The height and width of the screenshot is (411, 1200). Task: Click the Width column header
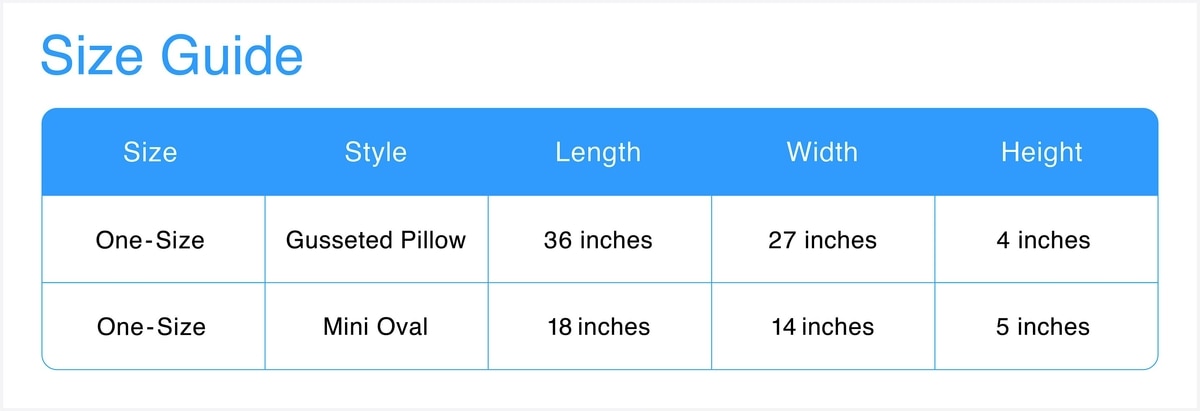click(x=822, y=152)
